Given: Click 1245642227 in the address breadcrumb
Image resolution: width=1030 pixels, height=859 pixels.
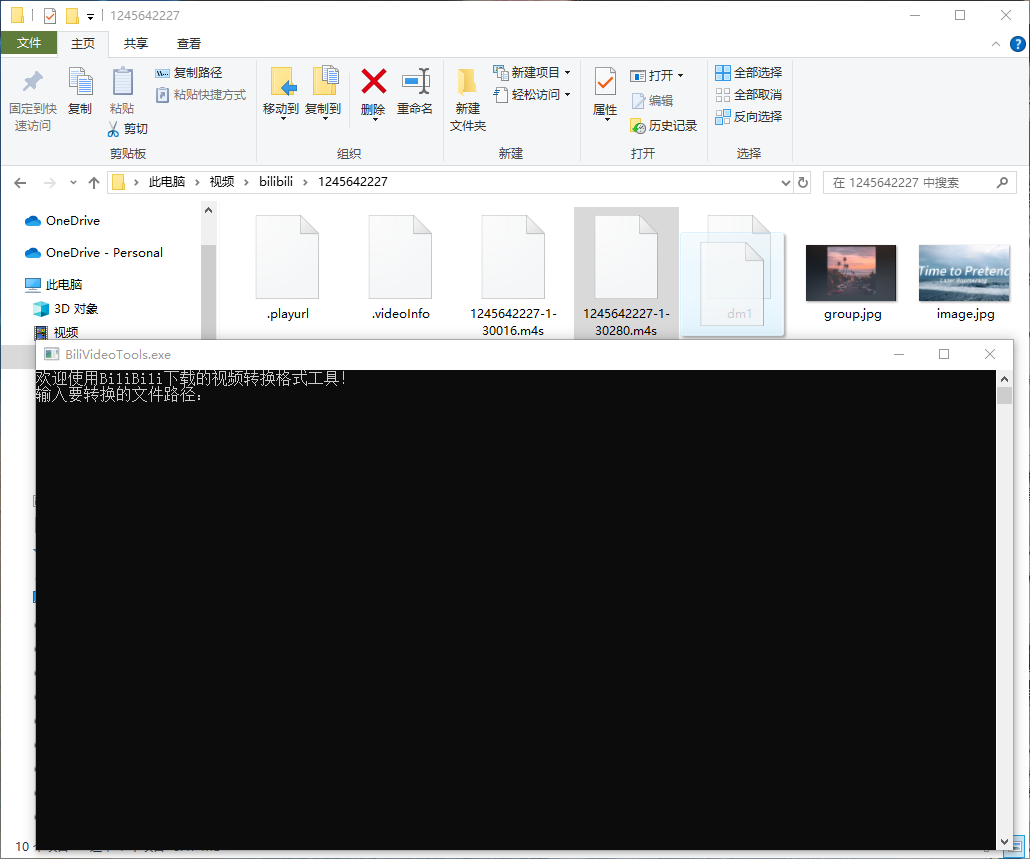Looking at the screenshot, I should pyautogui.click(x=353, y=182).
